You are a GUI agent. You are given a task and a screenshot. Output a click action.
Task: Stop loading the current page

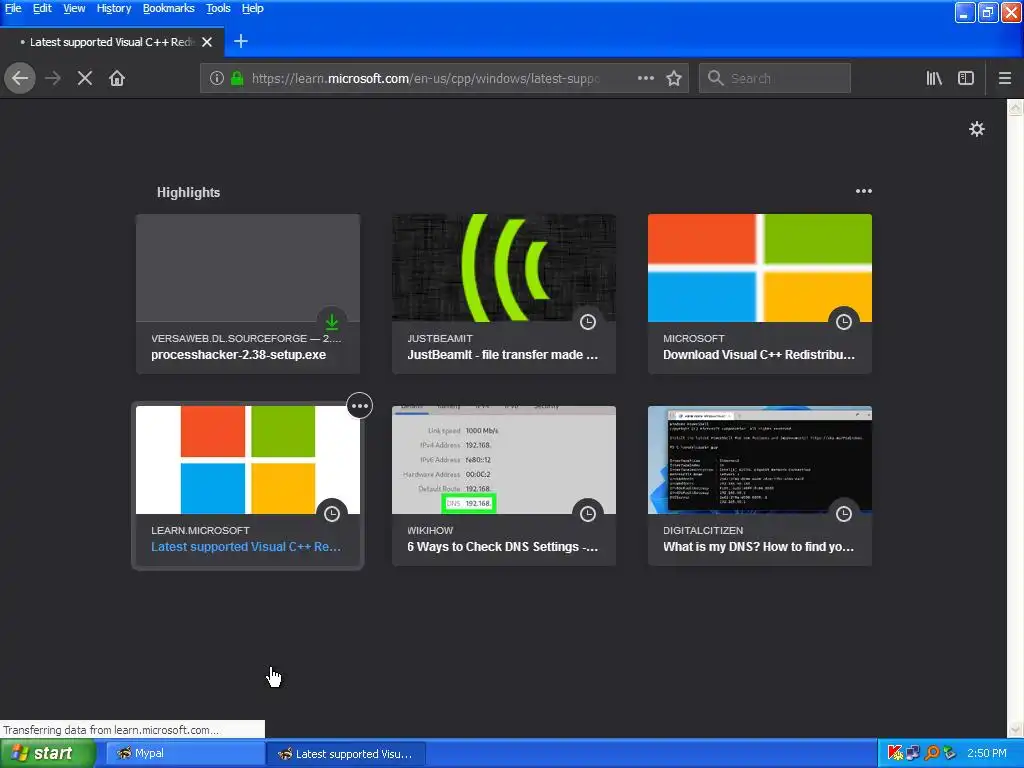85,78
